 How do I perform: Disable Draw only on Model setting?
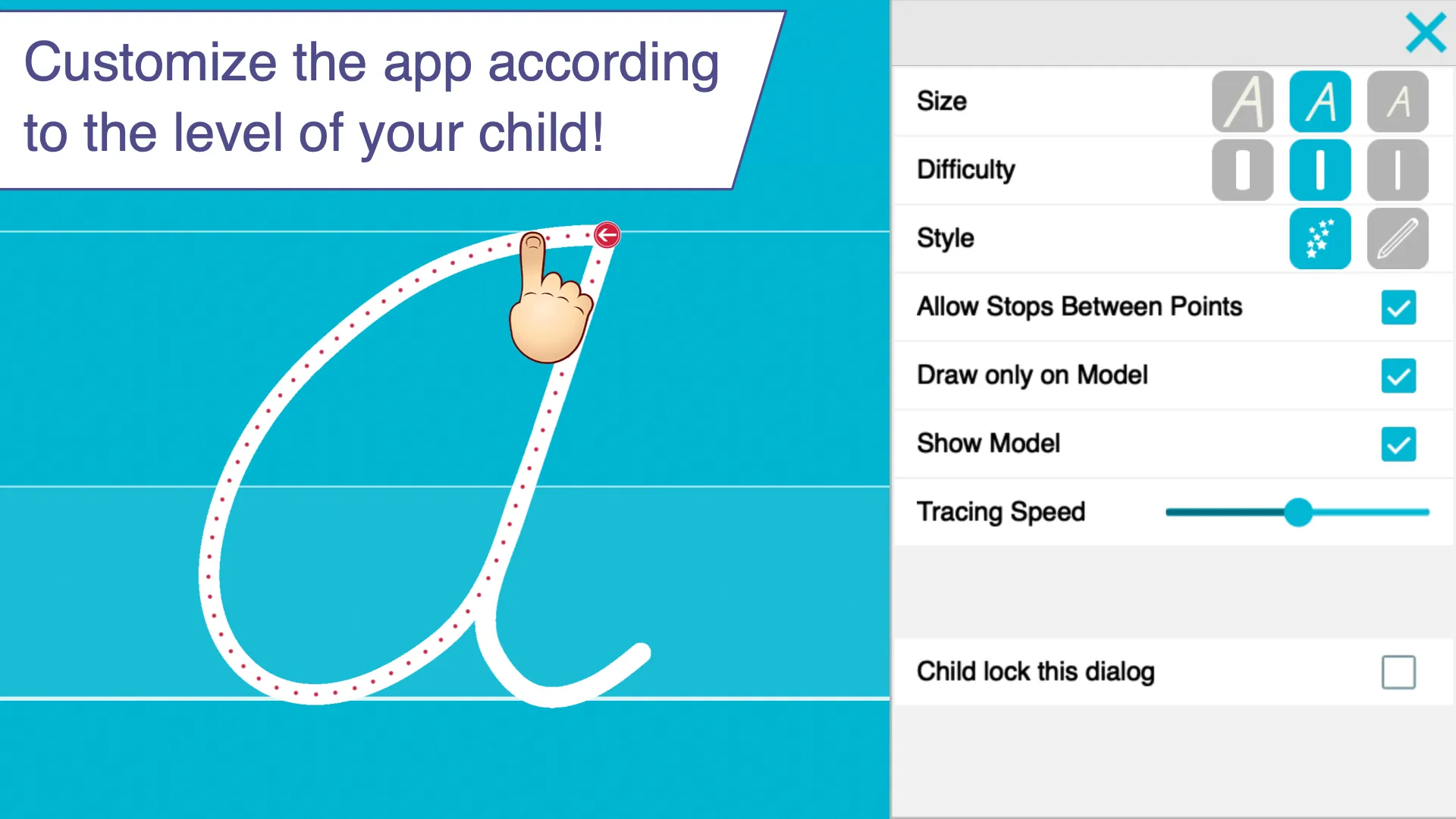[x=1398, y=375]
